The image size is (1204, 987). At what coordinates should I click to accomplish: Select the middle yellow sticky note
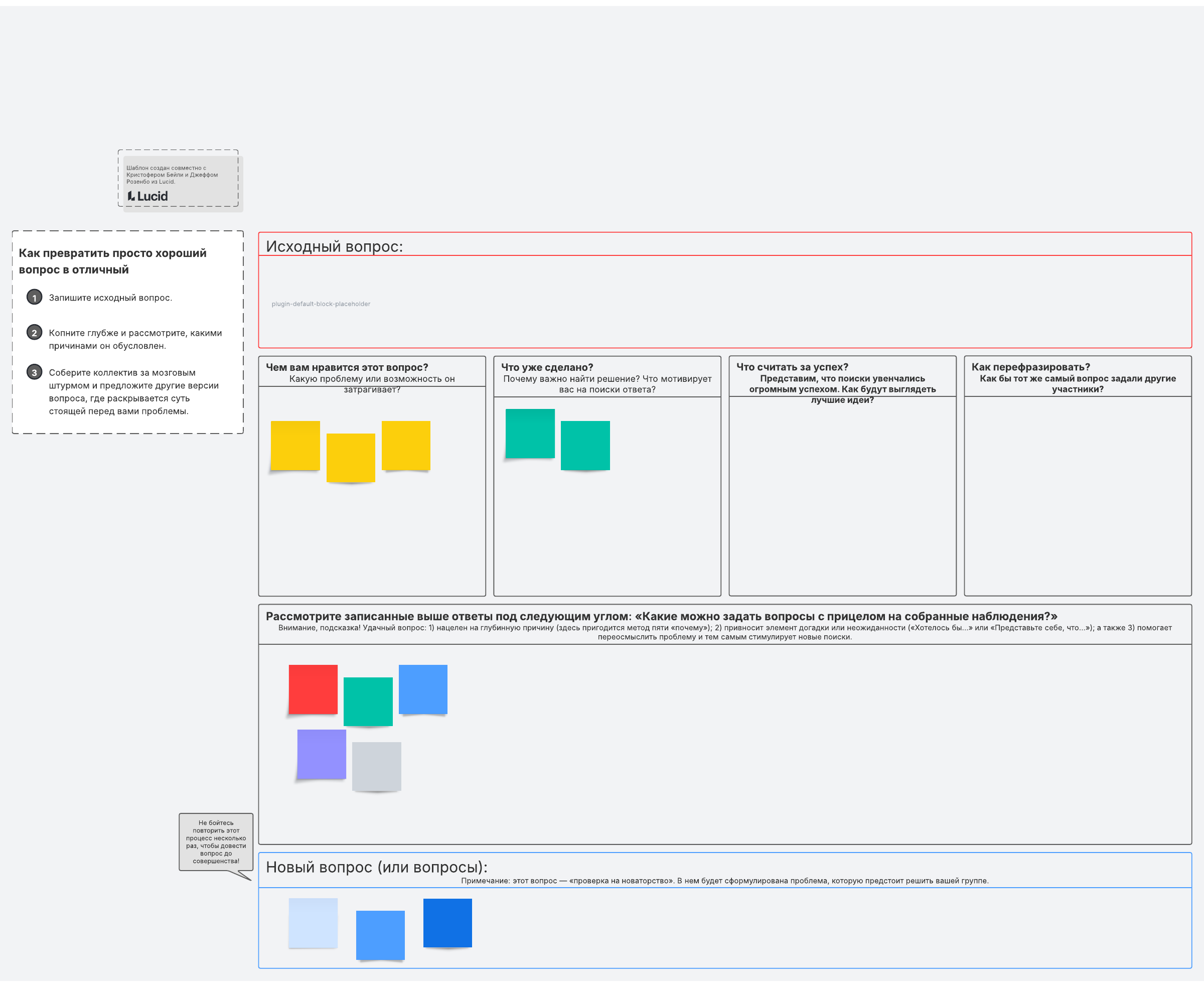point(350,458)
